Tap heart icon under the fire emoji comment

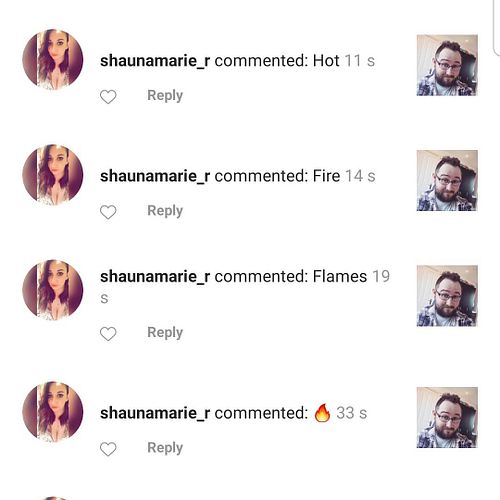[x=108, y=449]
